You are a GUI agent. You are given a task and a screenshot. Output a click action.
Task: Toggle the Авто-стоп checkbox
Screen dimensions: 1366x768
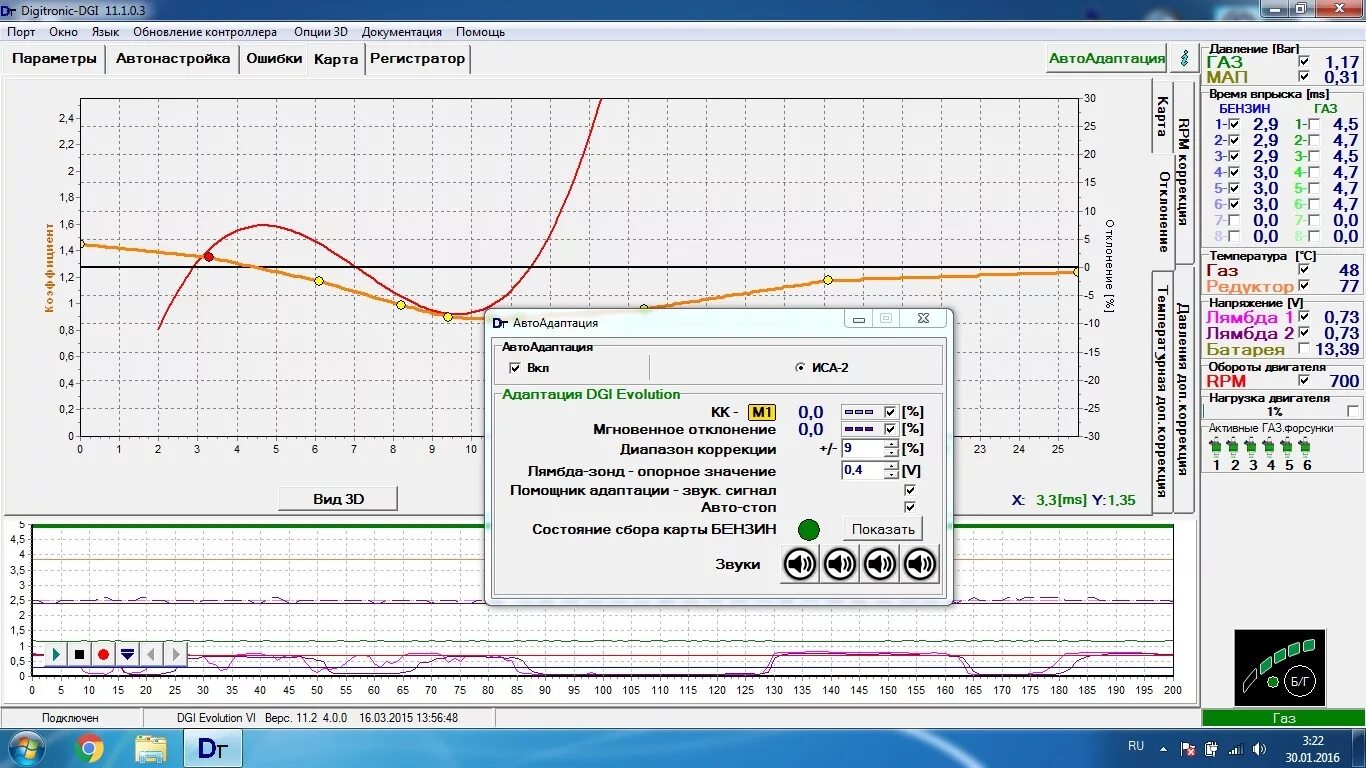[910, 507]
